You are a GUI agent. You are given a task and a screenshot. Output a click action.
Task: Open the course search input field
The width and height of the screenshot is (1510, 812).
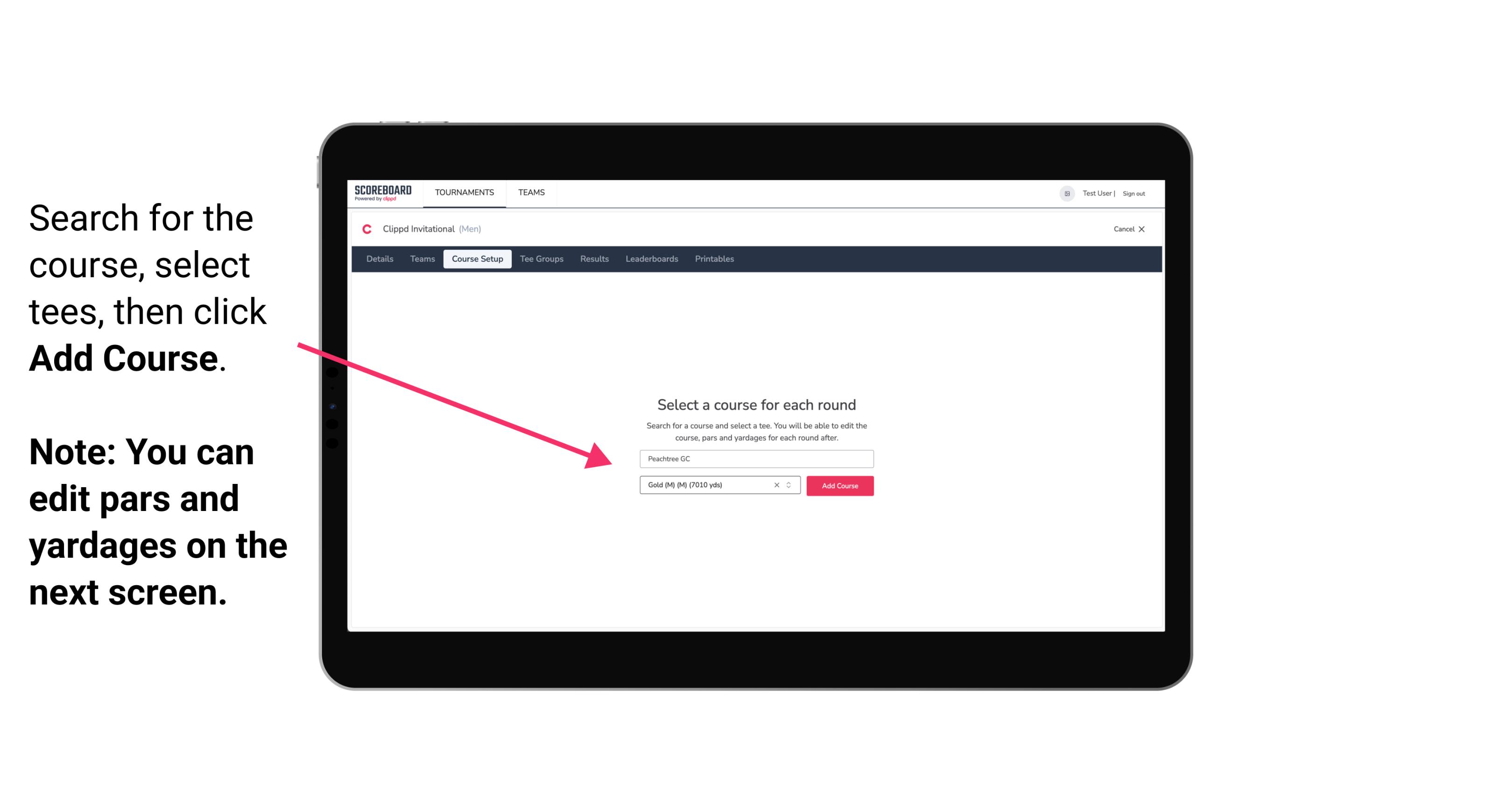pyautogui.click(x=754, y=458)
